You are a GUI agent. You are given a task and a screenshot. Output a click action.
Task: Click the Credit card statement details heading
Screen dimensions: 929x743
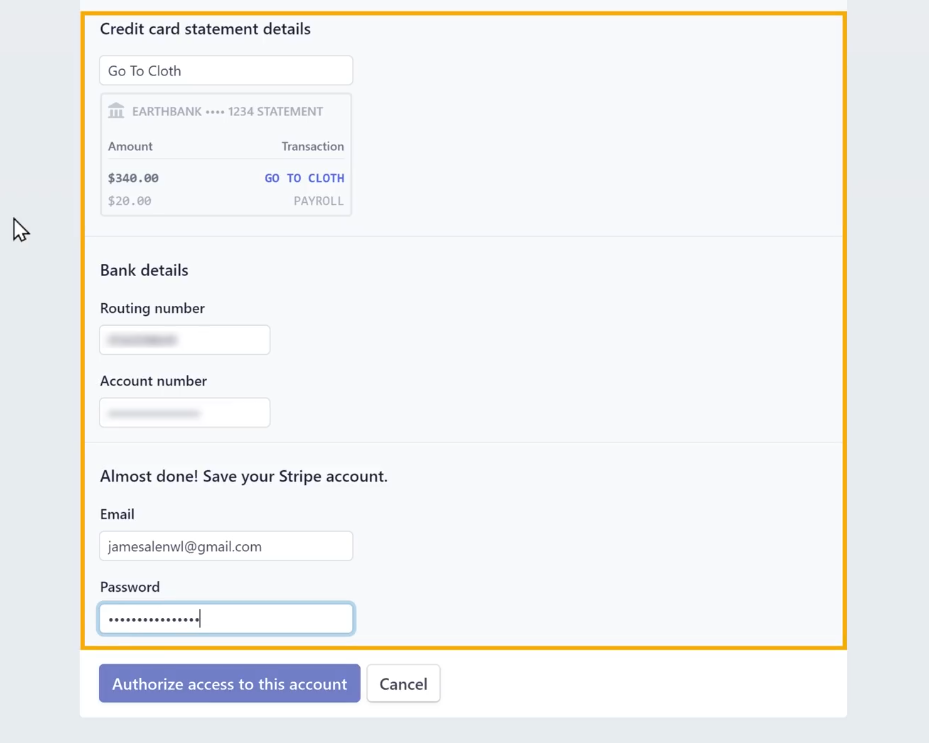[x=205, y=29]
